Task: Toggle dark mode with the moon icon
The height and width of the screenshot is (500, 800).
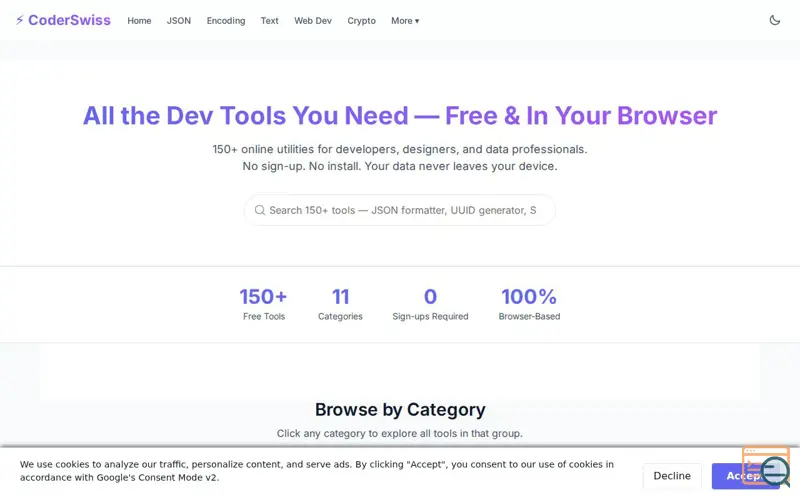Action: 774,20
